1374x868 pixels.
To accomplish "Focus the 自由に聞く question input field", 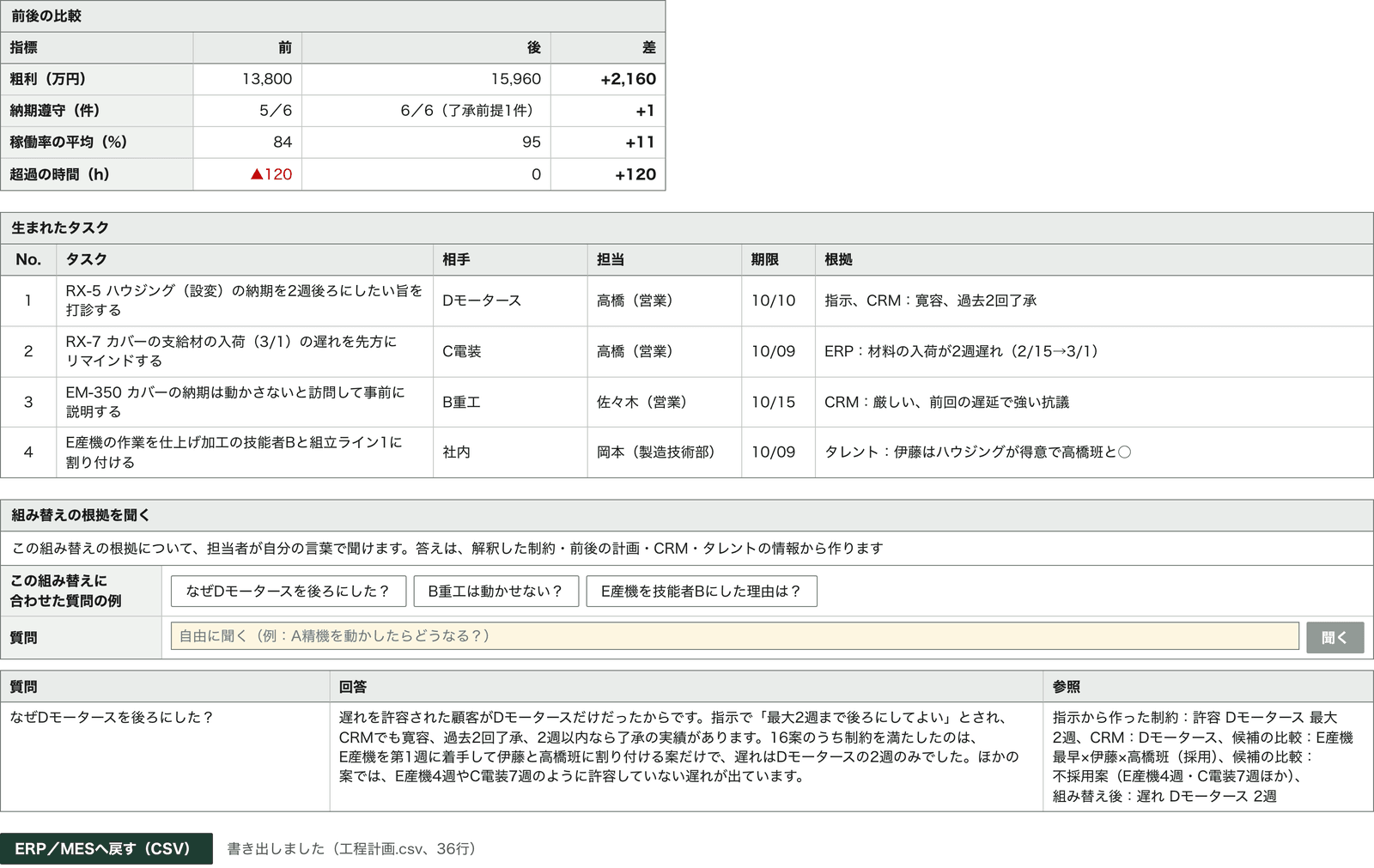I will (x=734, y=636).
